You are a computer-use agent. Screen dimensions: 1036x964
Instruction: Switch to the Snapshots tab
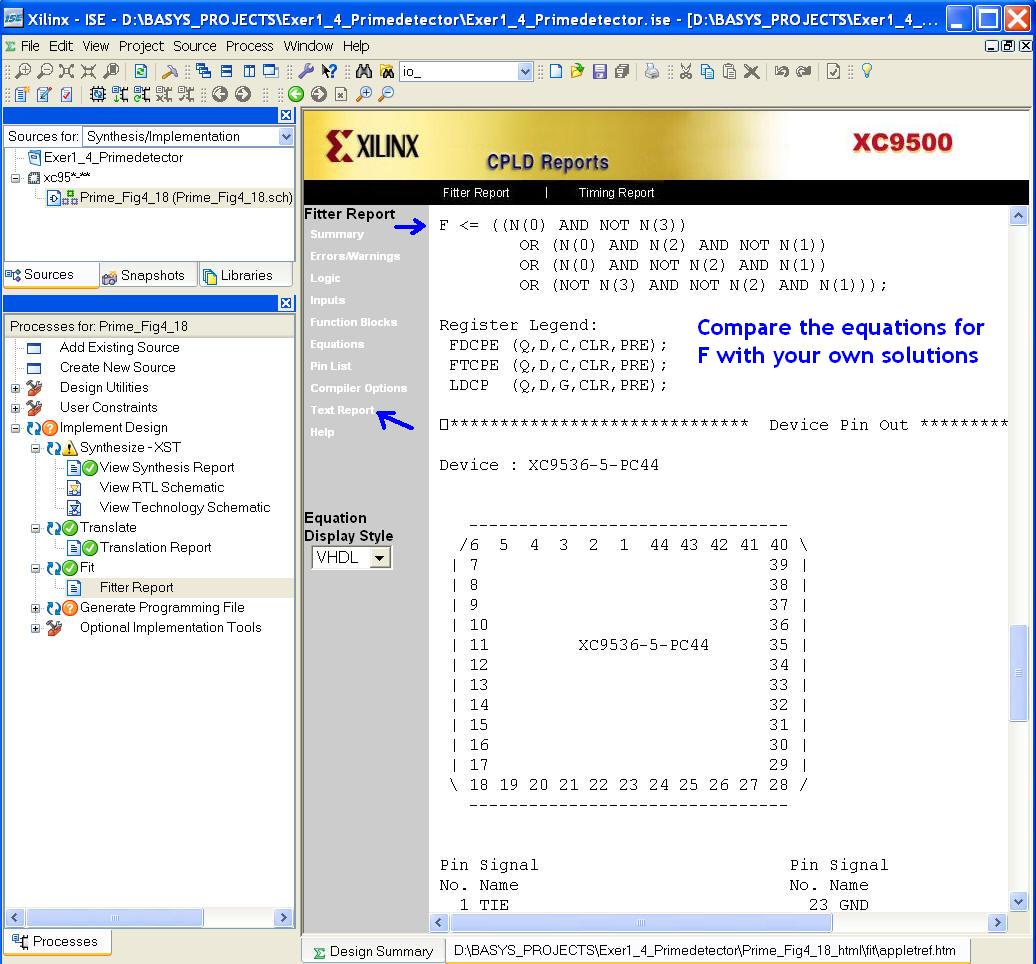(x=149, y=276)
